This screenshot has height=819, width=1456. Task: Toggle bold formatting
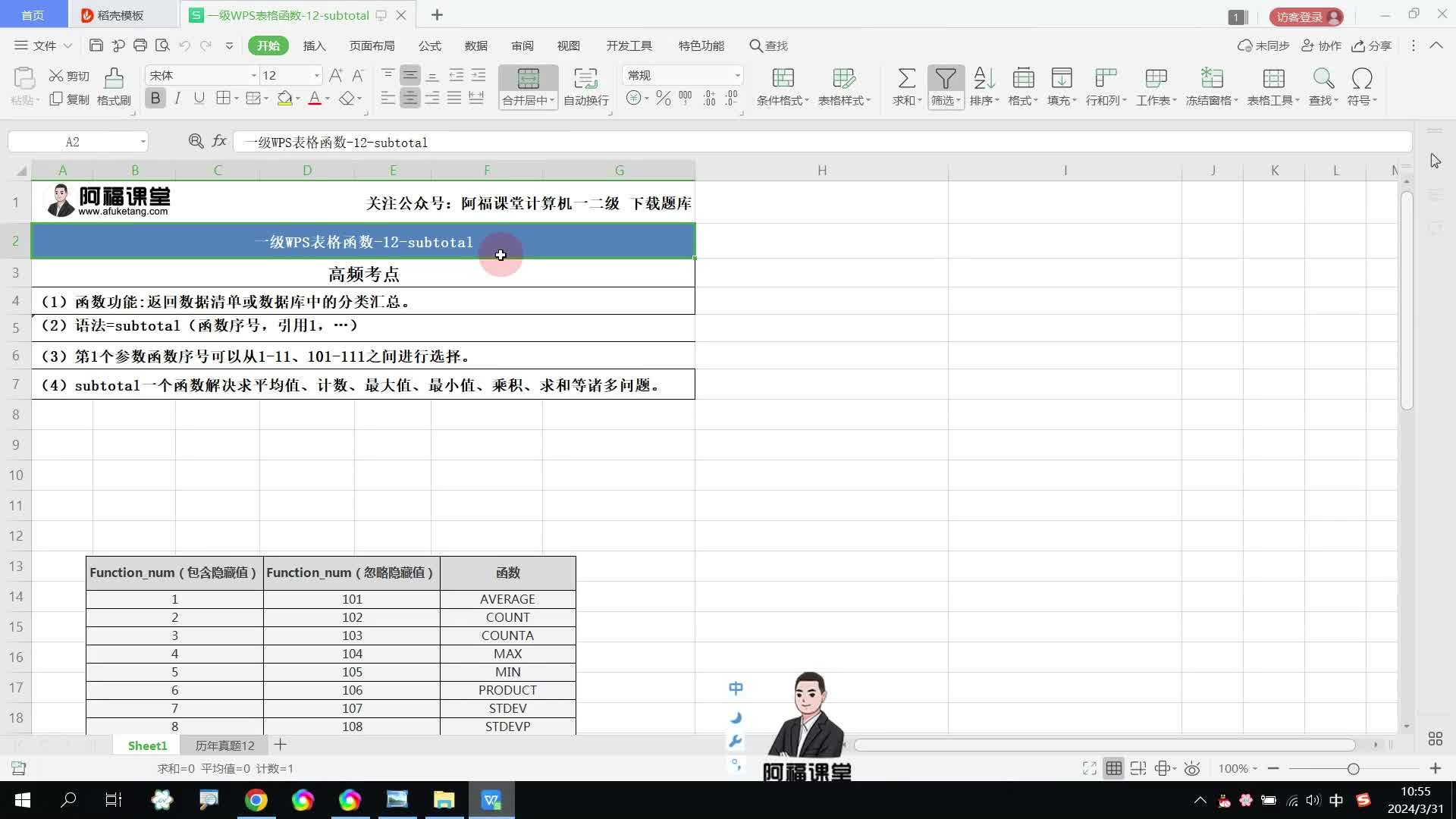155,99
